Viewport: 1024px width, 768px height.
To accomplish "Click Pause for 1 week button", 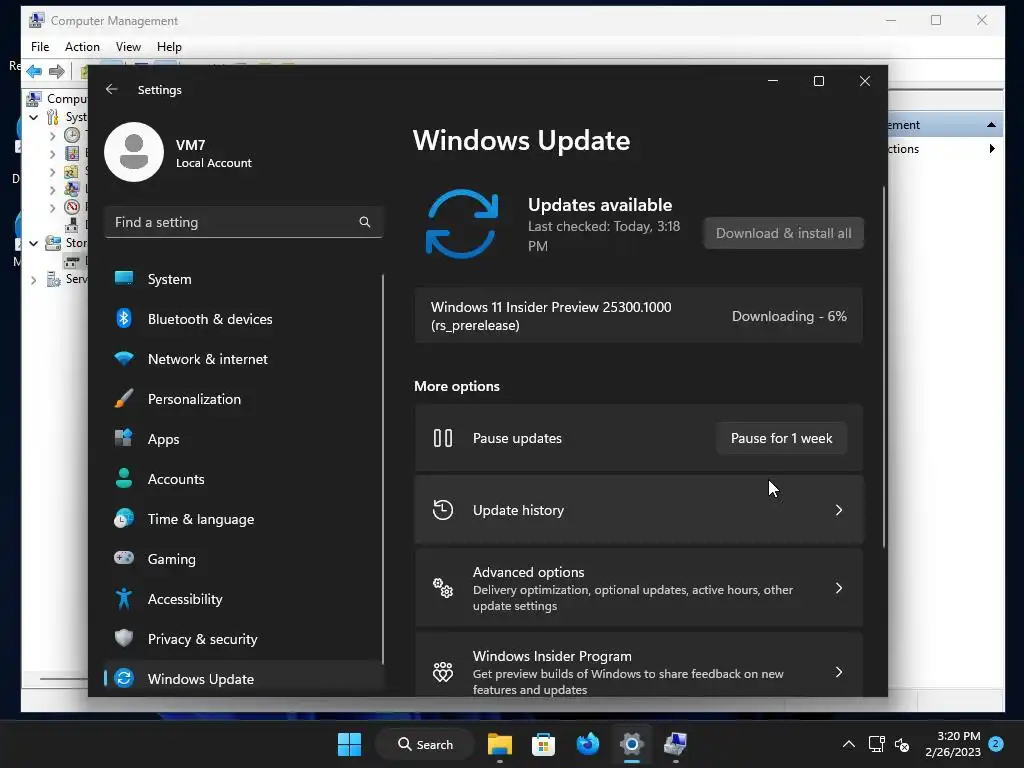I will tap(782, 438).
